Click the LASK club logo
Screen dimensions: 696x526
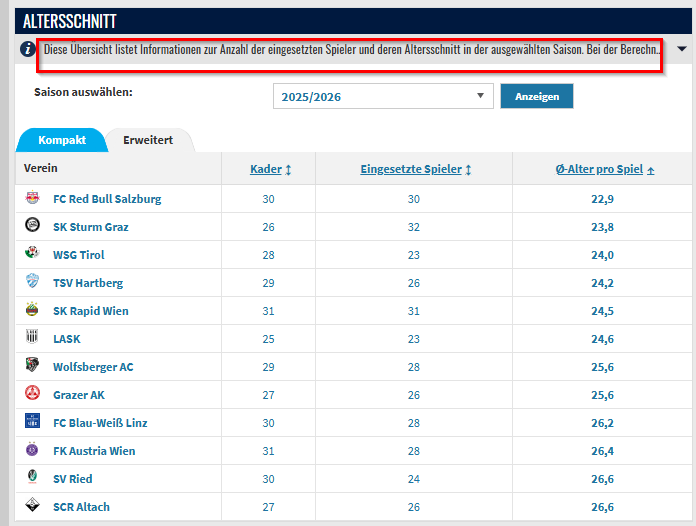pos(32,338)
